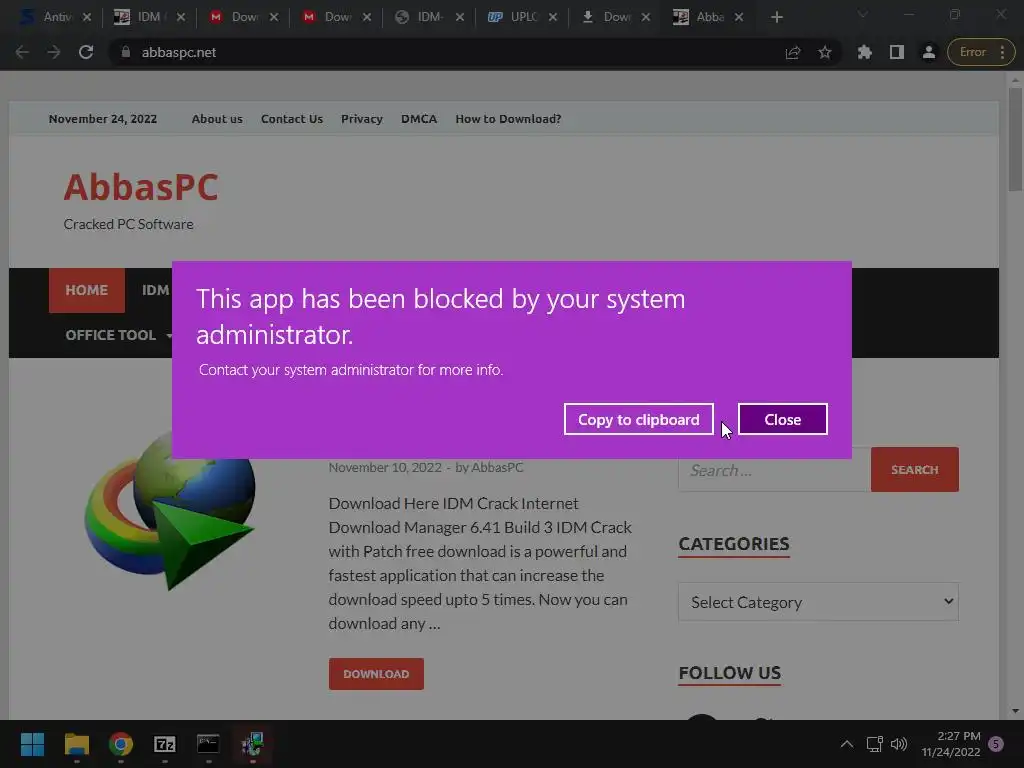Open the Contact Us link
The image size is (1024, 768).
tap(292, 119)
